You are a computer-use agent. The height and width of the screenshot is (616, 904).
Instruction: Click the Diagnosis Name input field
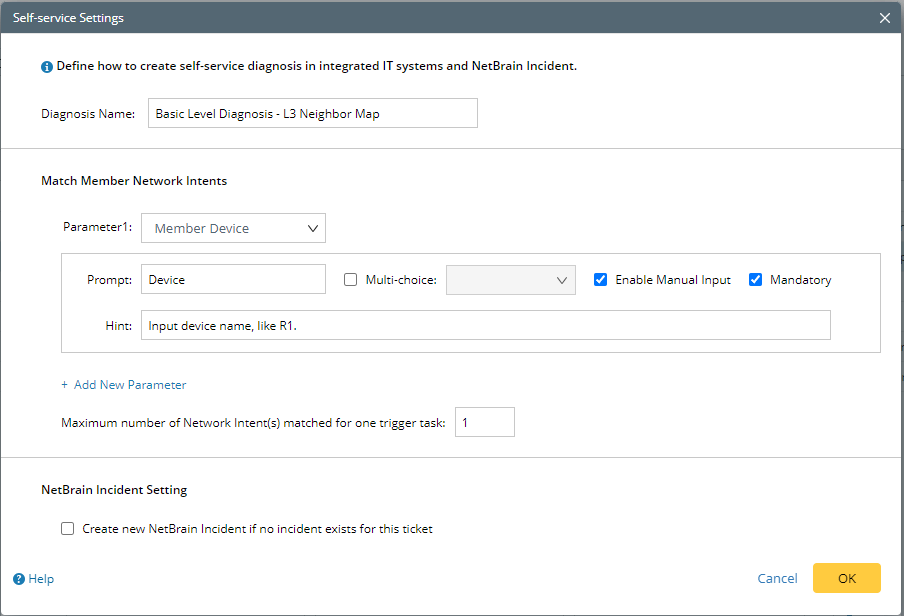(x=312, y=113)
